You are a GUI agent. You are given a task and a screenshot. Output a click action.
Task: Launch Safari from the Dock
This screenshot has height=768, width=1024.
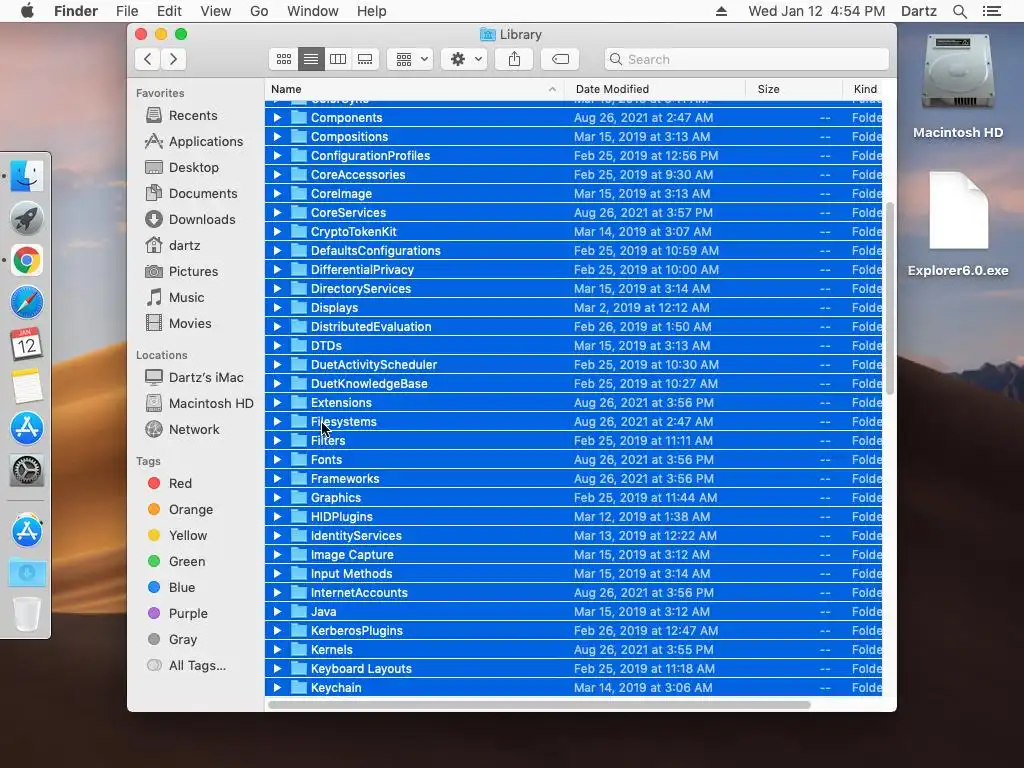pos(27,302)
